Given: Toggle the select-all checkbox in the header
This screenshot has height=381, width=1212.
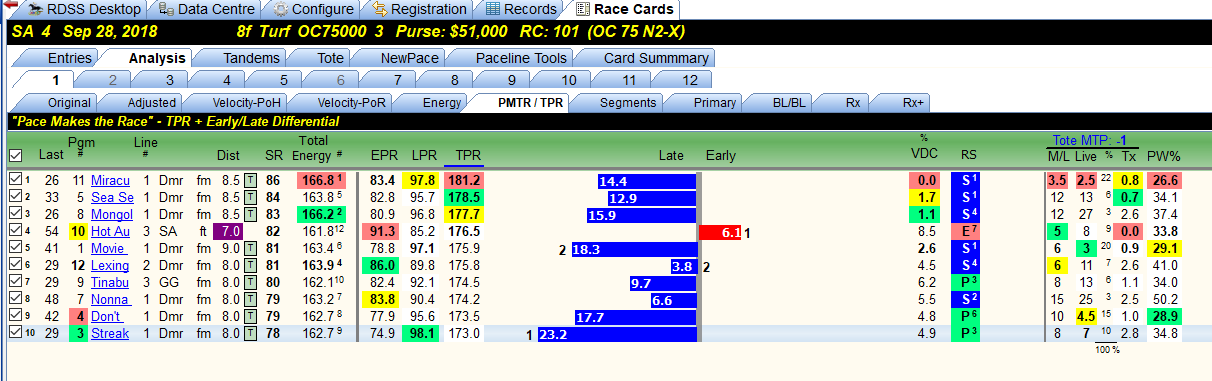Looking at the screenshot, I should pos(14,156).
